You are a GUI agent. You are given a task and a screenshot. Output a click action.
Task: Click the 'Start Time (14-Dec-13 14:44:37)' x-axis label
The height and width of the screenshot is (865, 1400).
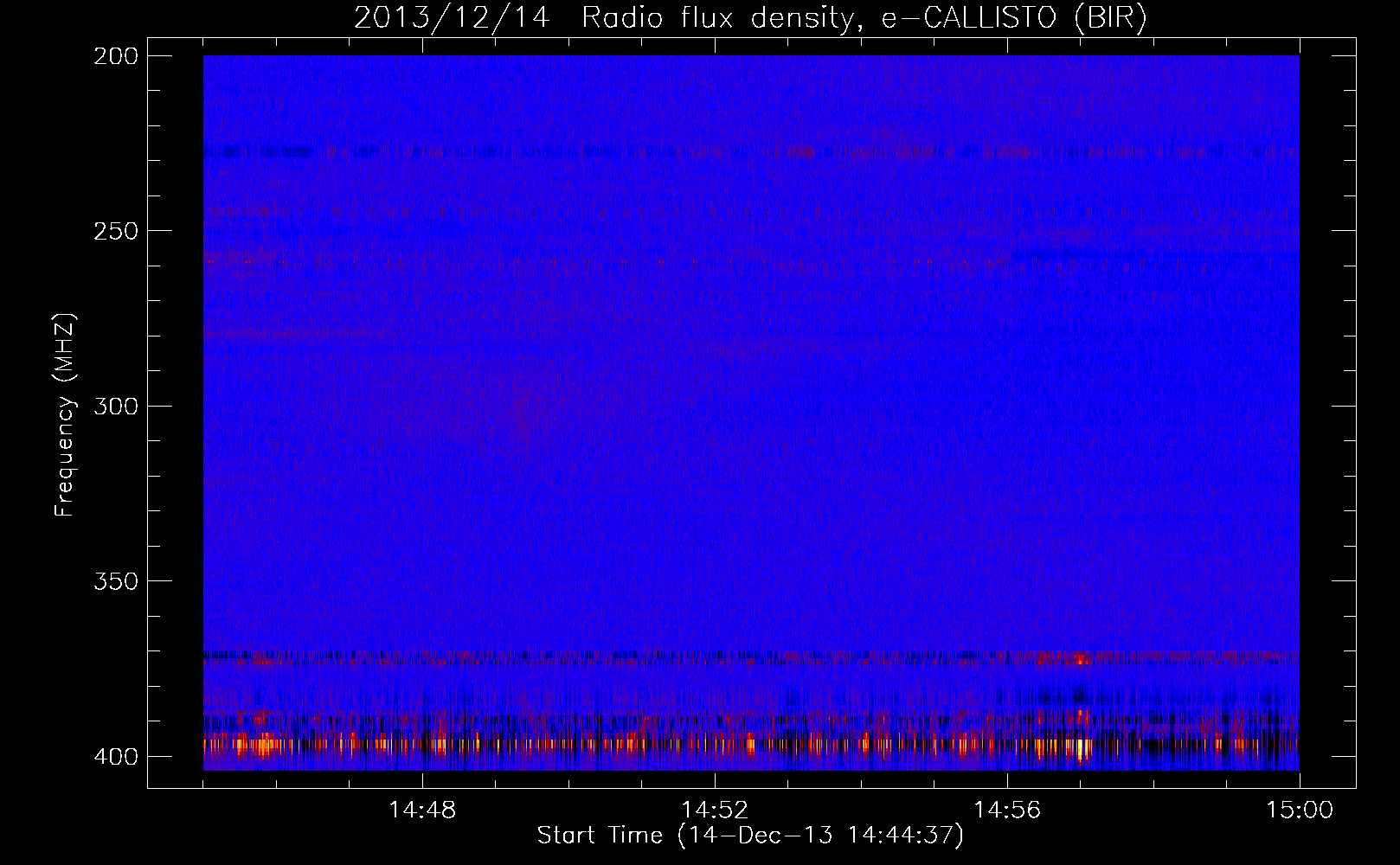click(750, 836)
